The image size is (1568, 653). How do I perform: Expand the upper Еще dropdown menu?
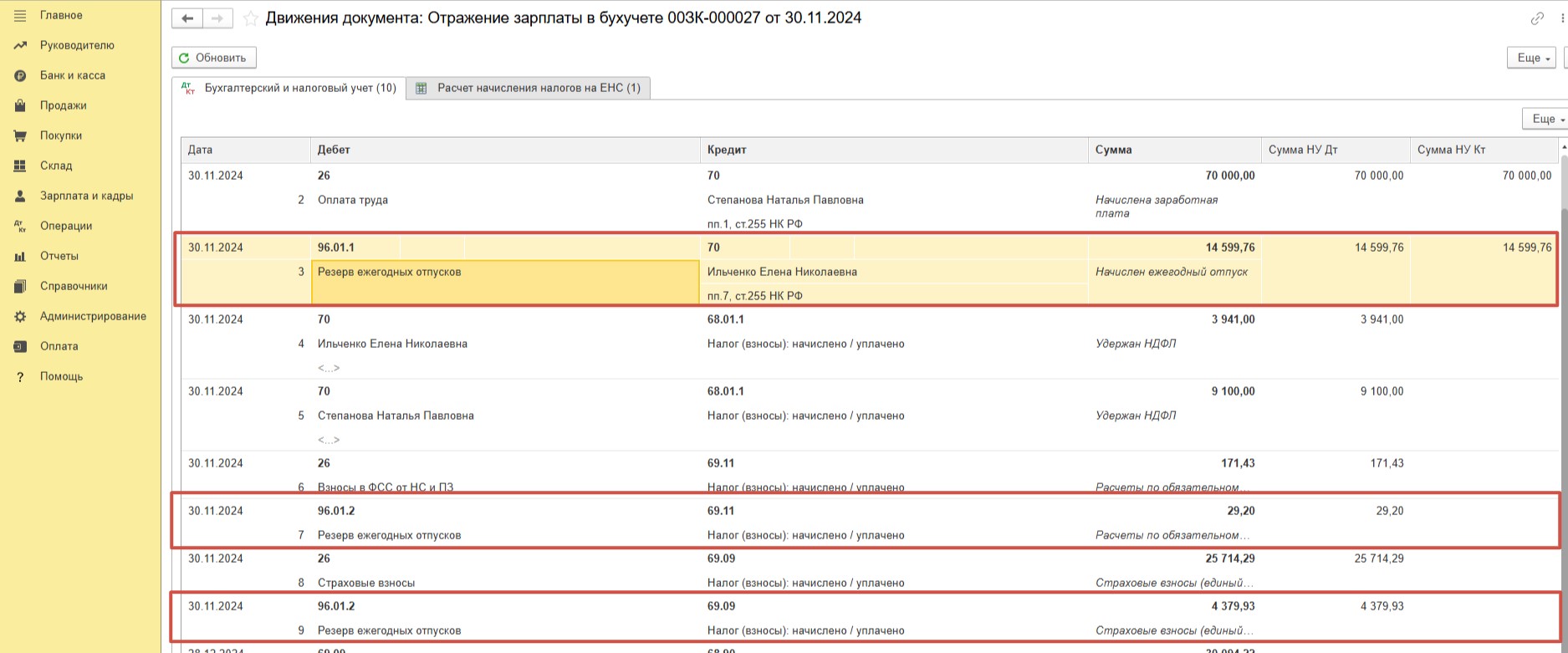pos(1531,58)
